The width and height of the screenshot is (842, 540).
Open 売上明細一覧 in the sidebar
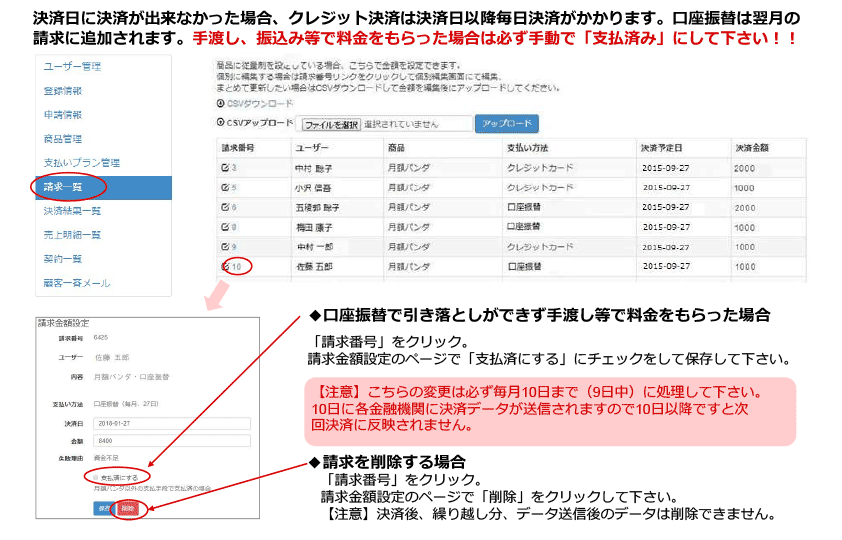click(x=72, y=235)
